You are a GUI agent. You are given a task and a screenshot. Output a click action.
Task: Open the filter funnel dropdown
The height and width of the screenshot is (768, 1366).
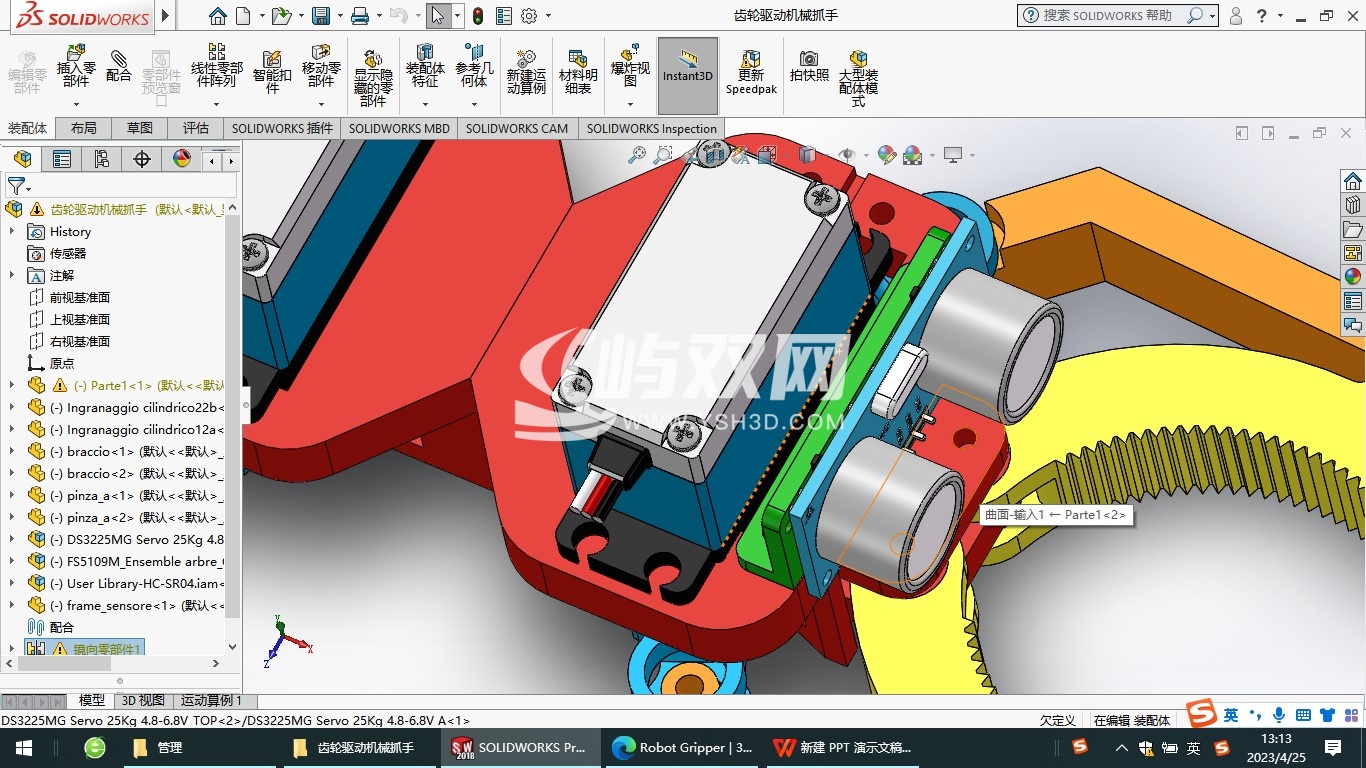click(x=19, y=186)
